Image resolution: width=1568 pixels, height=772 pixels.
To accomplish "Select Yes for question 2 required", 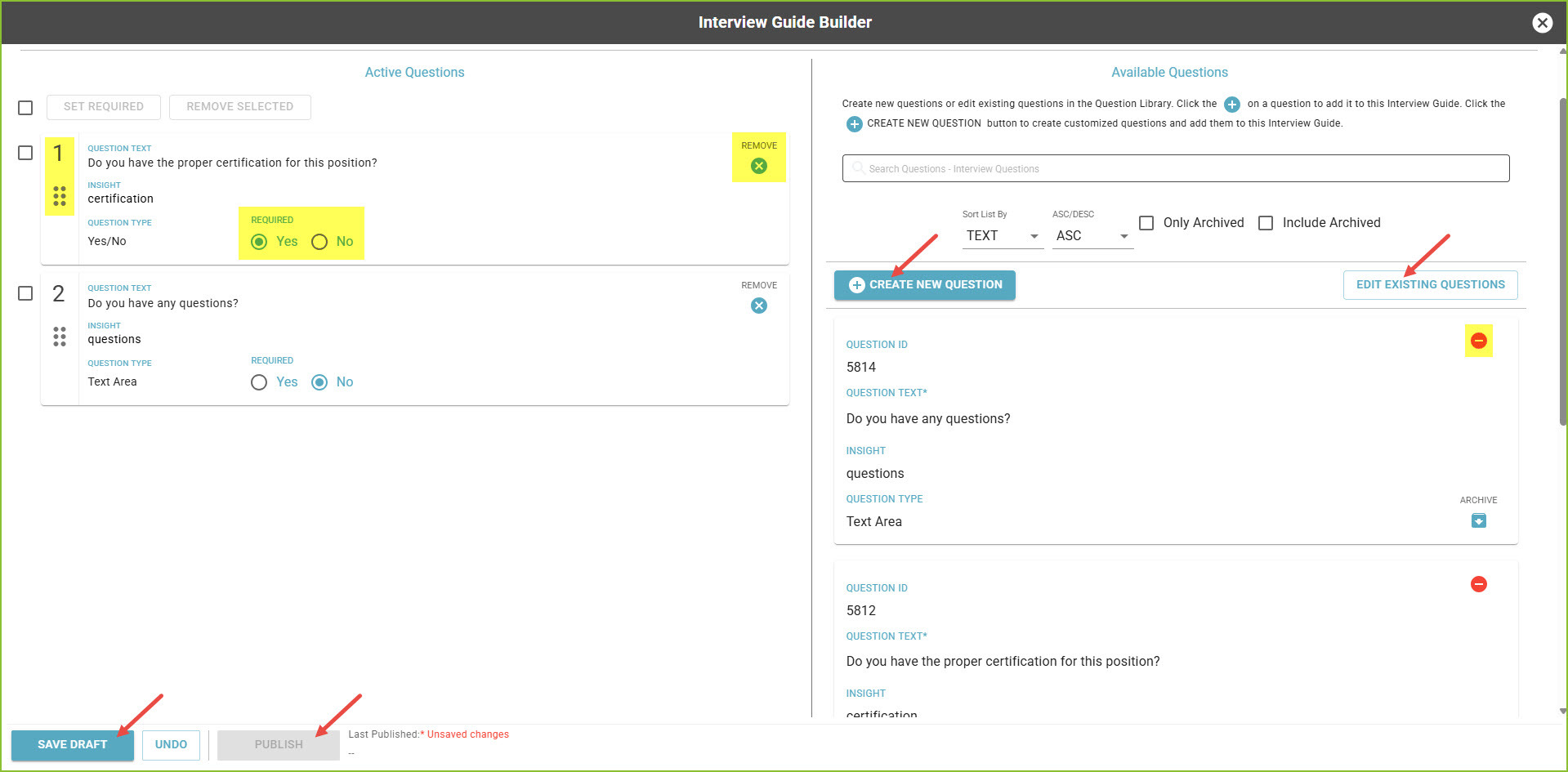I will click(259, 382).
